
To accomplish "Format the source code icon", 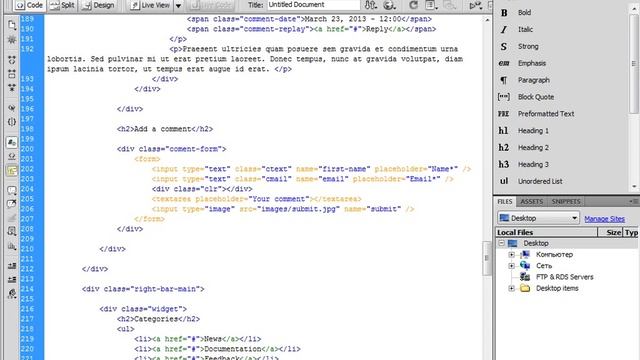I will pyautogui.click(x=12, y=293).
